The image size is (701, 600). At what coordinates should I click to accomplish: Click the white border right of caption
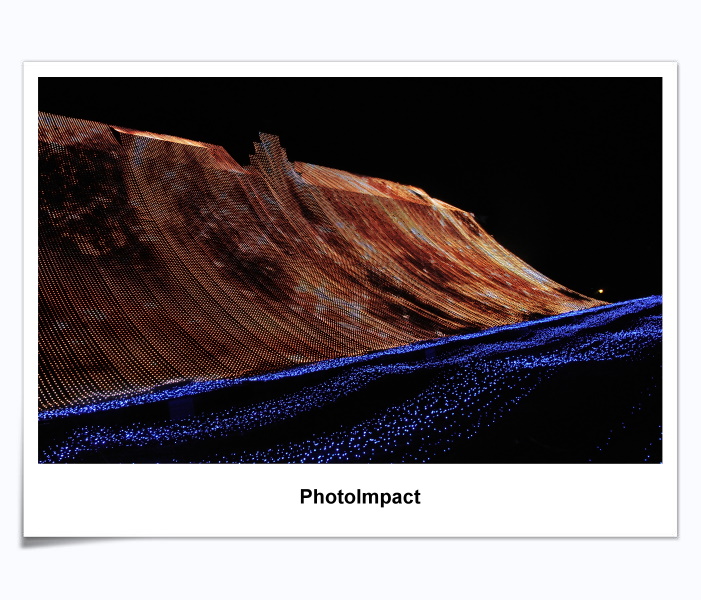(560, 497)
